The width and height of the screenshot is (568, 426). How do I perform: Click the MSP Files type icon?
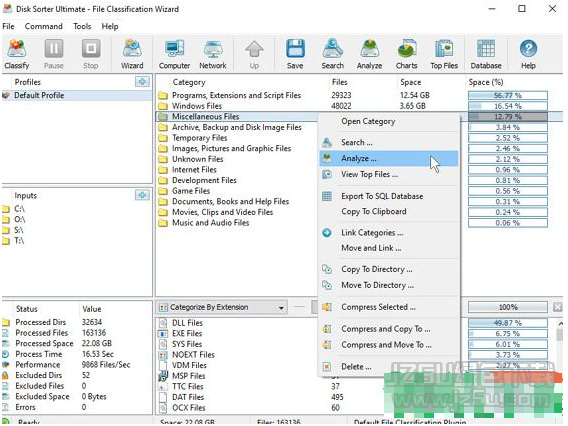point(163,376)
